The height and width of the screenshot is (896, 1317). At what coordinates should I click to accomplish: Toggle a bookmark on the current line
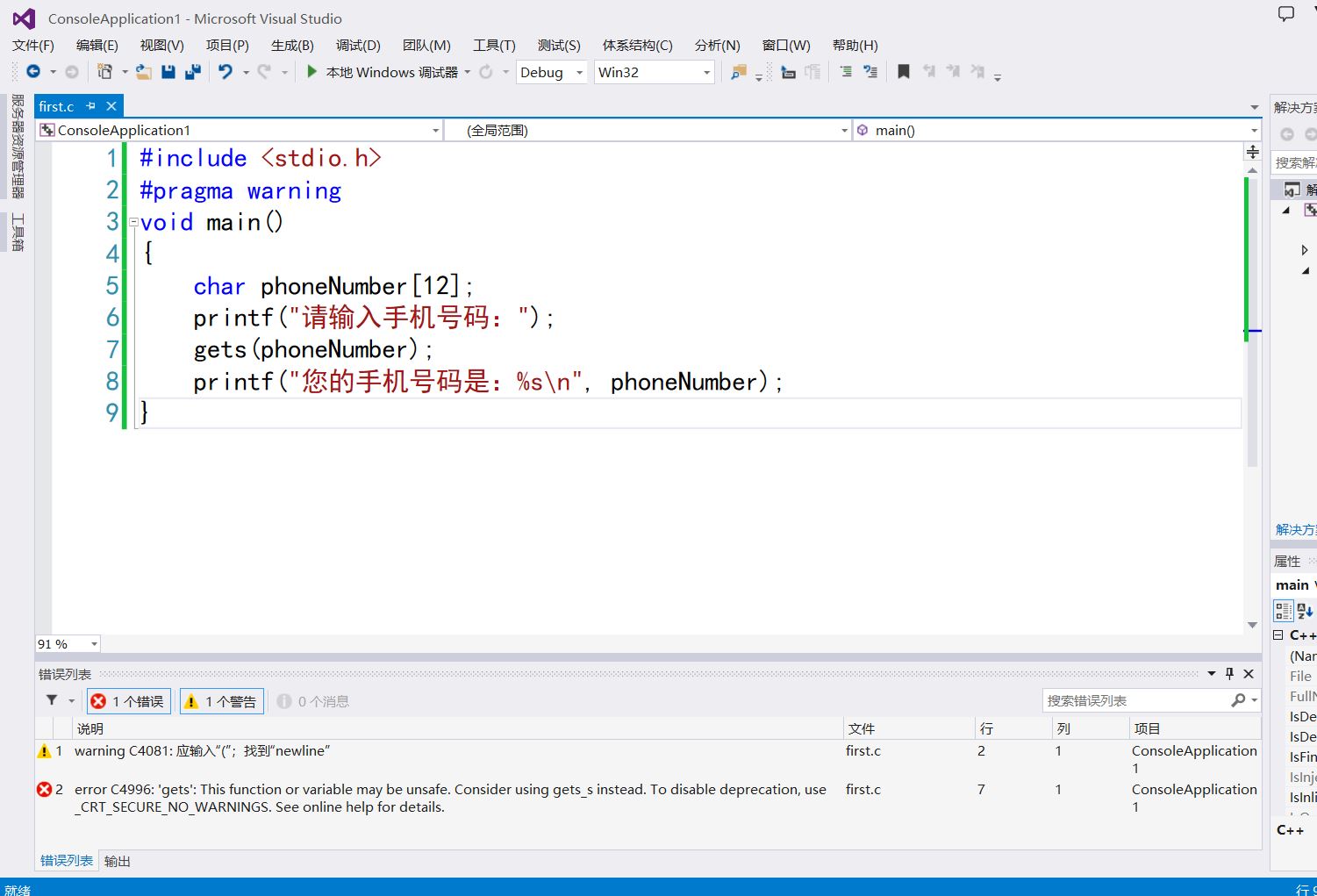(903, 72)
